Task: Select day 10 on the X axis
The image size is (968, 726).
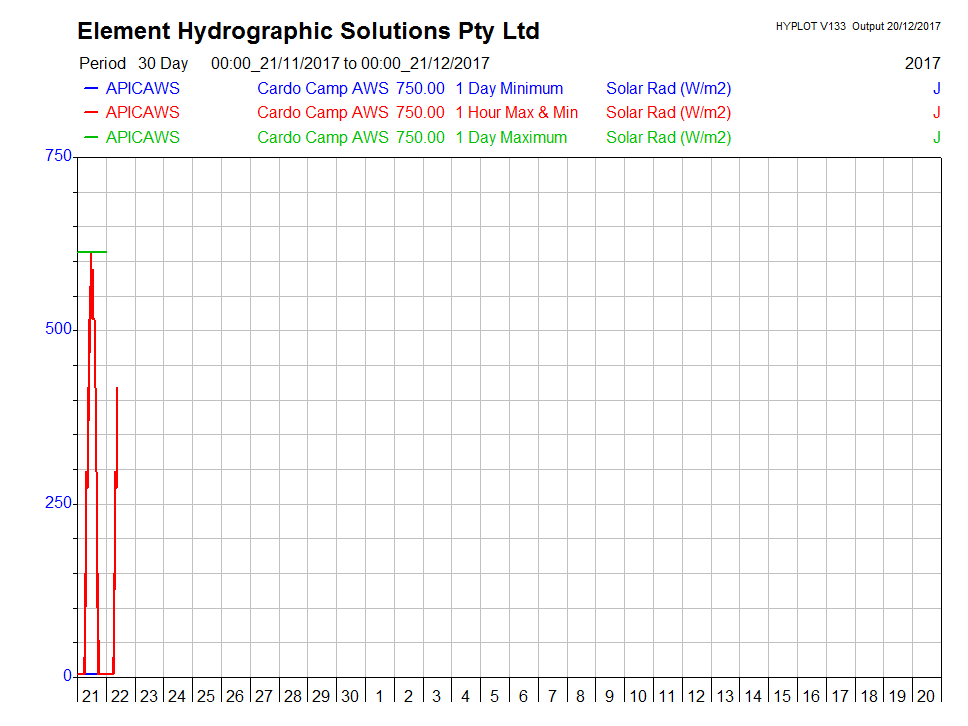Action: point(638,696)
